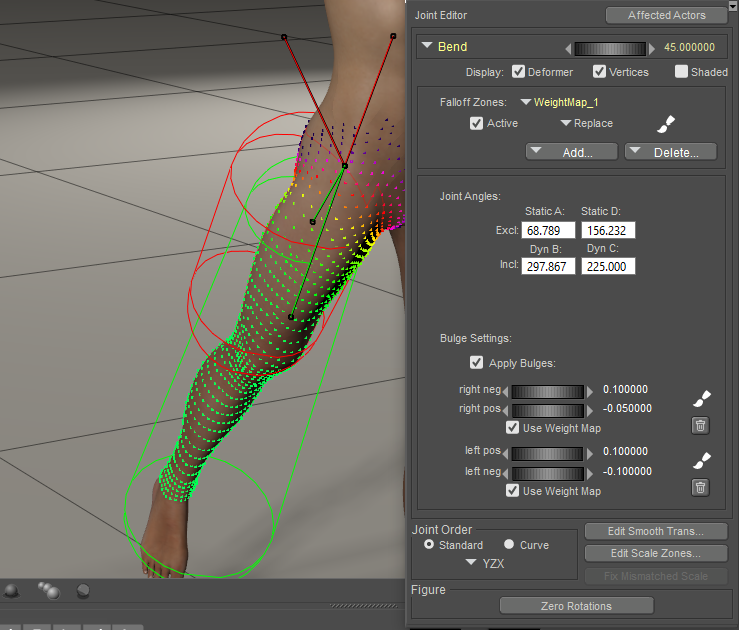The height and width of the screenshot is (630, 739).
Task: Open paint brush for left bulge map
Action: point(702,460)
